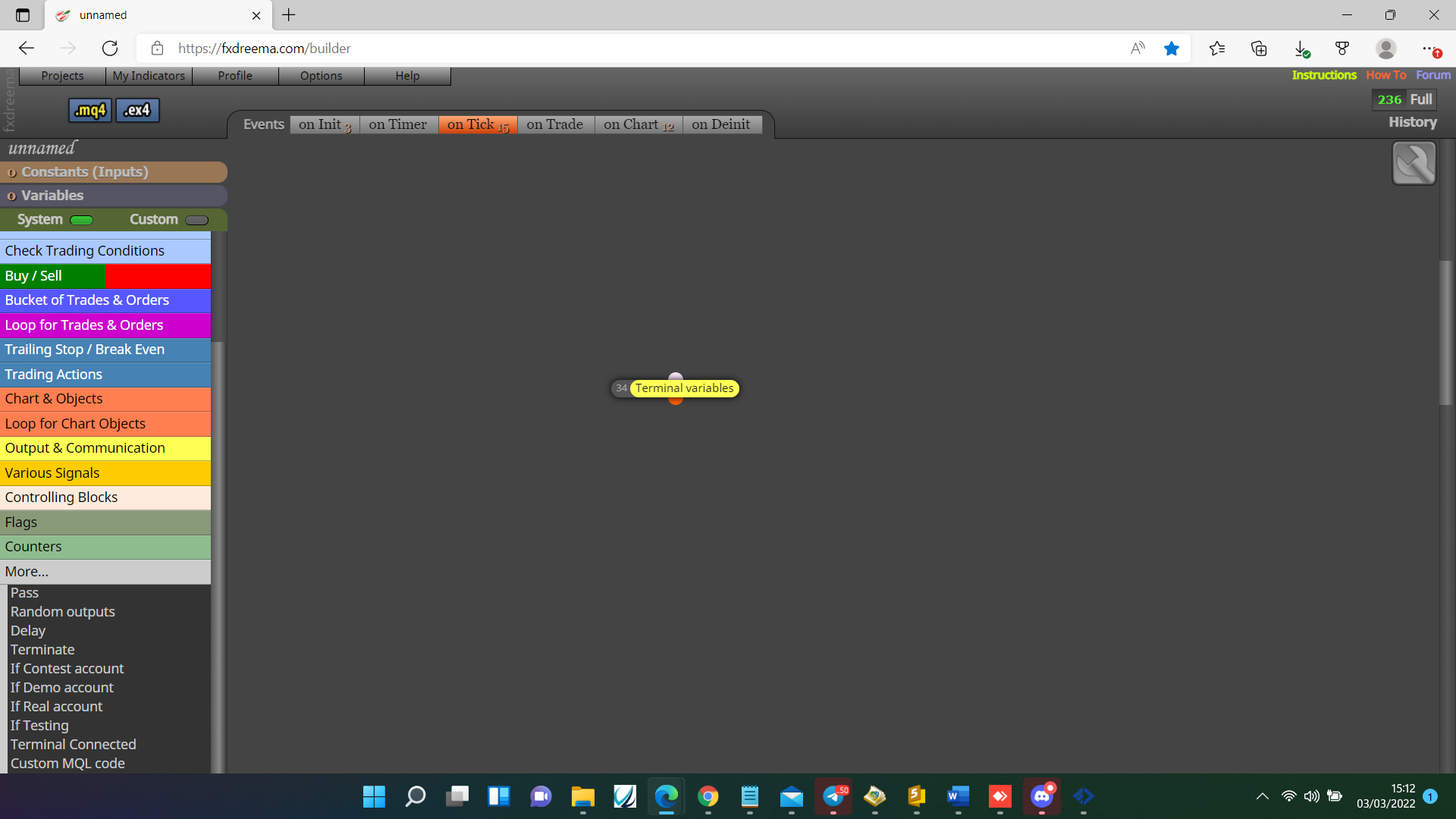Expand Trailing Stop / Break Even category

point(105,350)
